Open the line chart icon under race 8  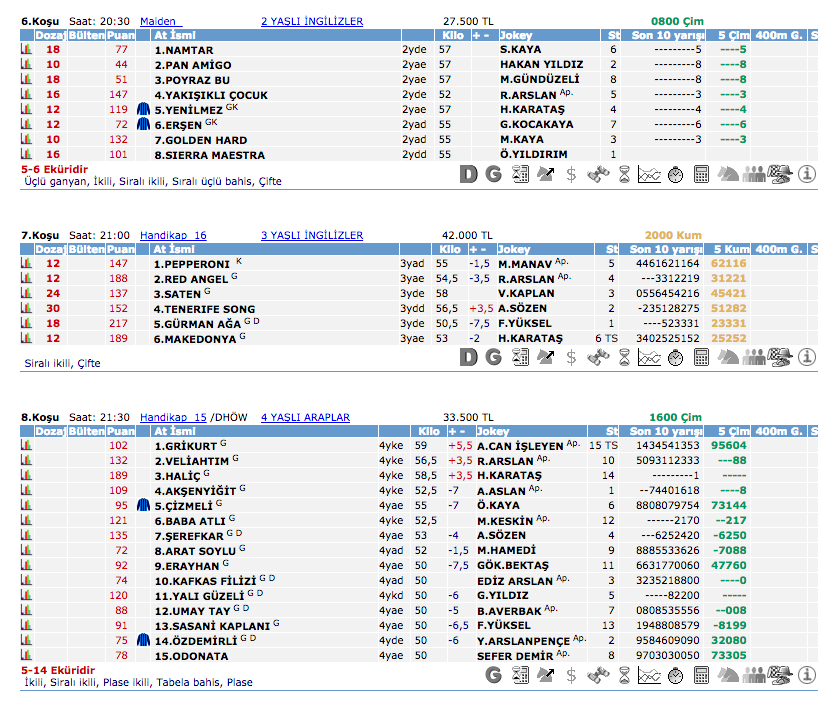click(649, 675)
